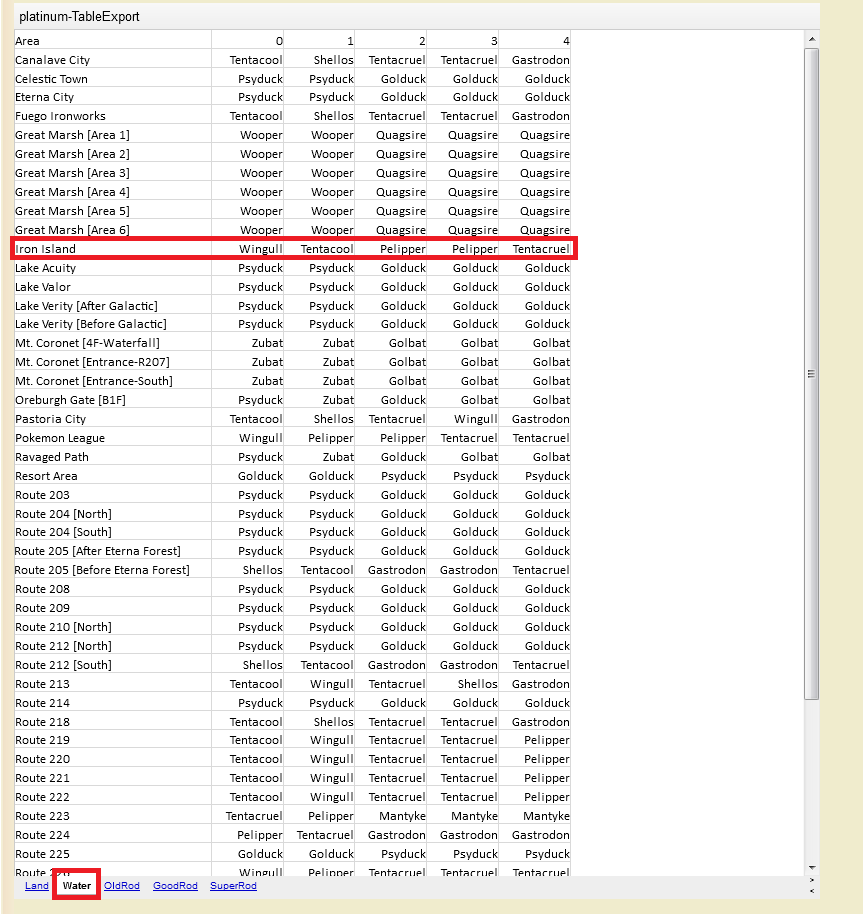Select Tentacruel in the Route 223 row
This screenshot has width=863, height=914.
(x=248, y=816)
